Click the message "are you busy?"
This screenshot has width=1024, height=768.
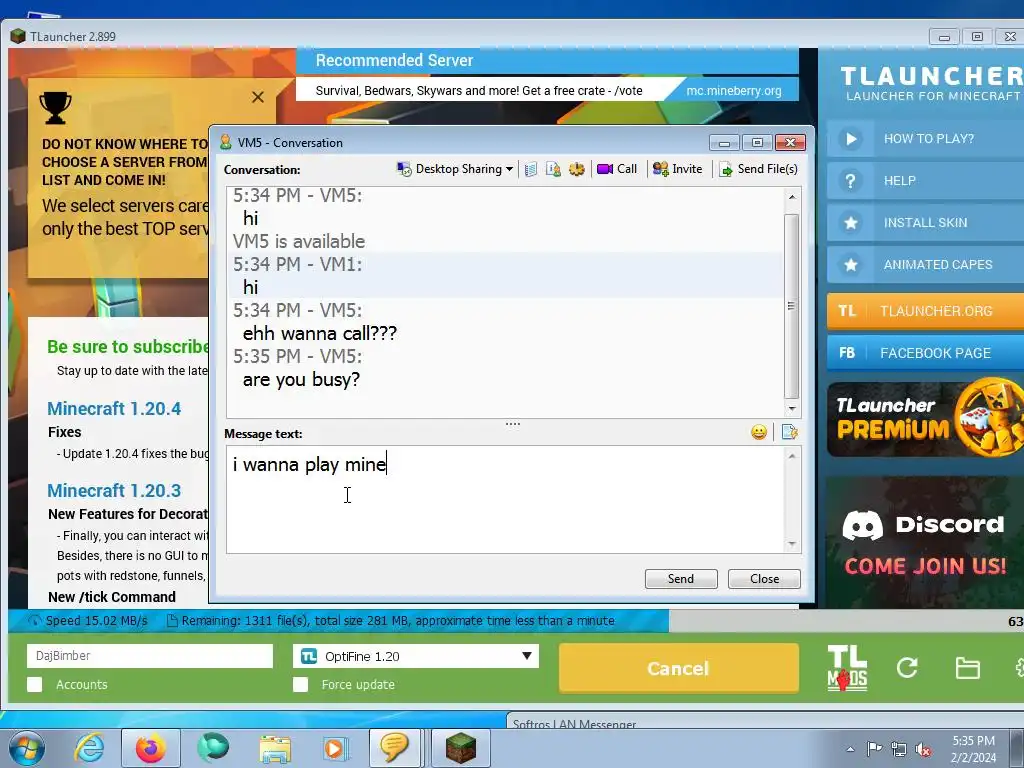point(301,379)
